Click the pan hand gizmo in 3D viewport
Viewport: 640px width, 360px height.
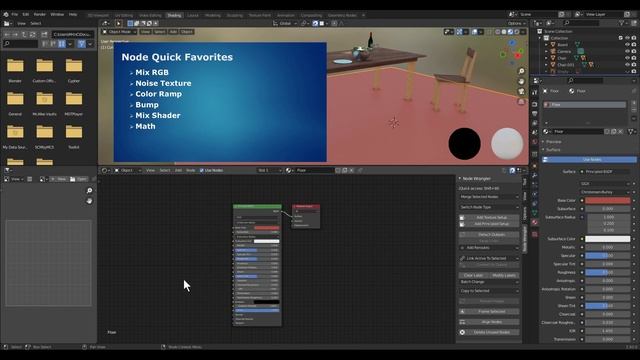tap(521, 82)
